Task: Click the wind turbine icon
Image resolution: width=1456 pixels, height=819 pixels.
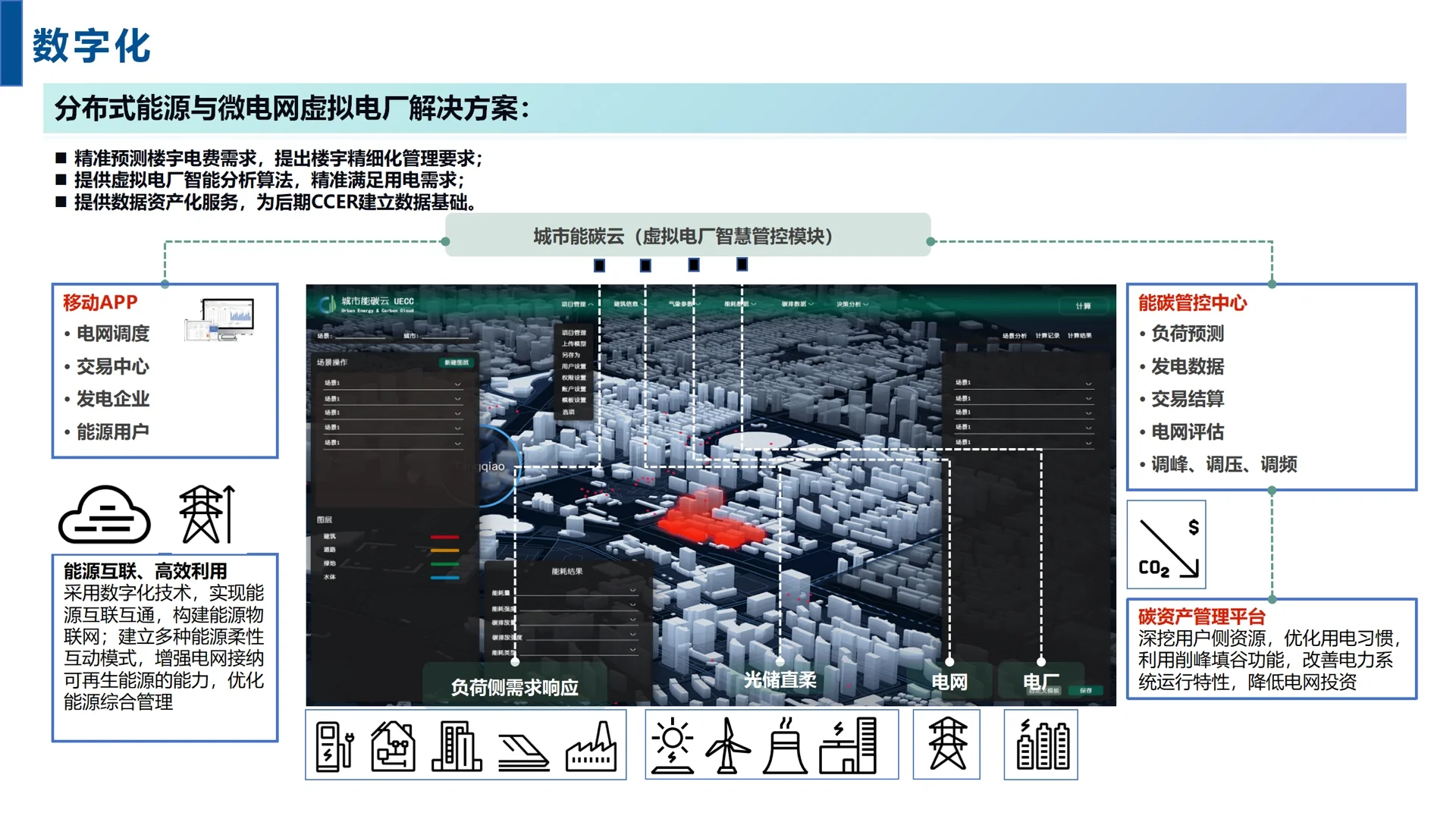Action: pyautogui.click(x=726, y=745)
